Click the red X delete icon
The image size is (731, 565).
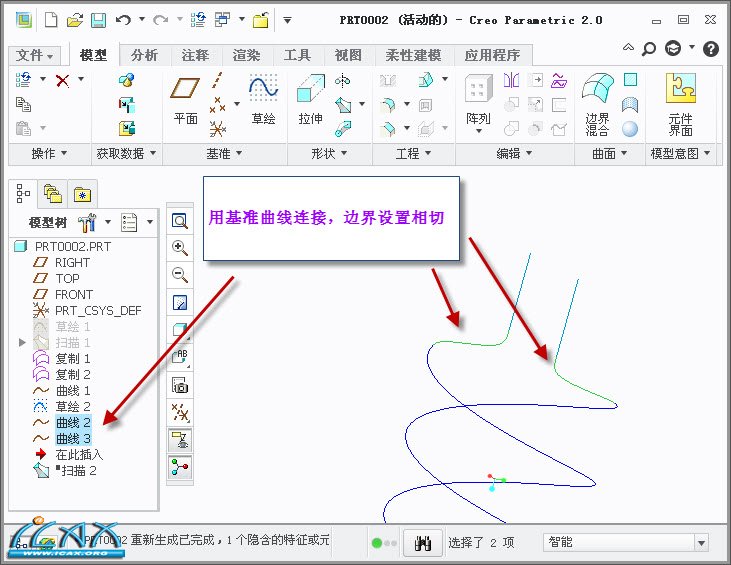coord(62,80)
